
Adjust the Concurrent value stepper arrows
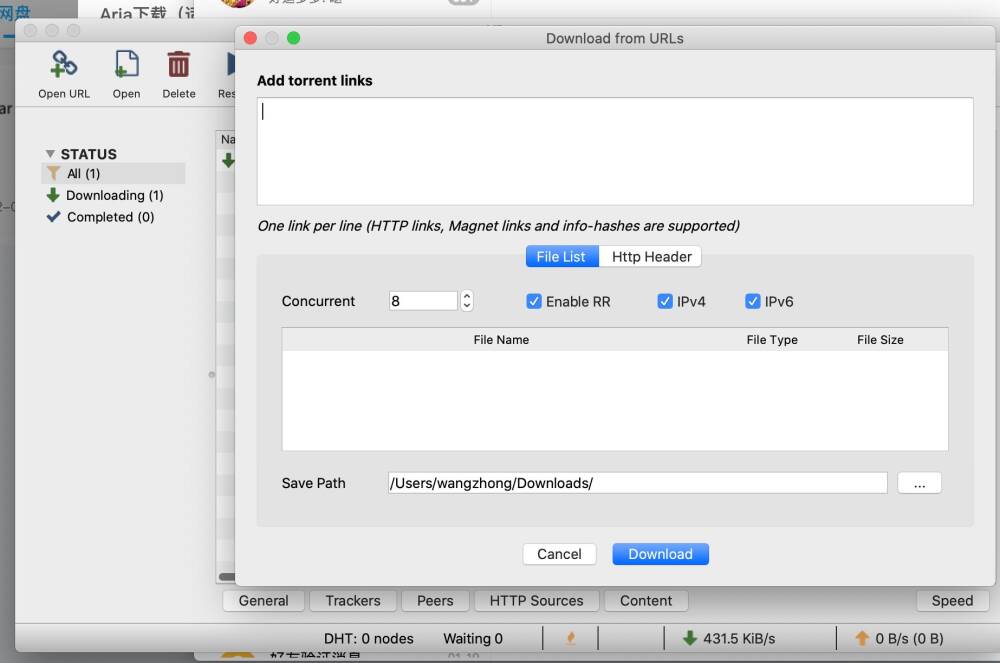click(467, 301)
